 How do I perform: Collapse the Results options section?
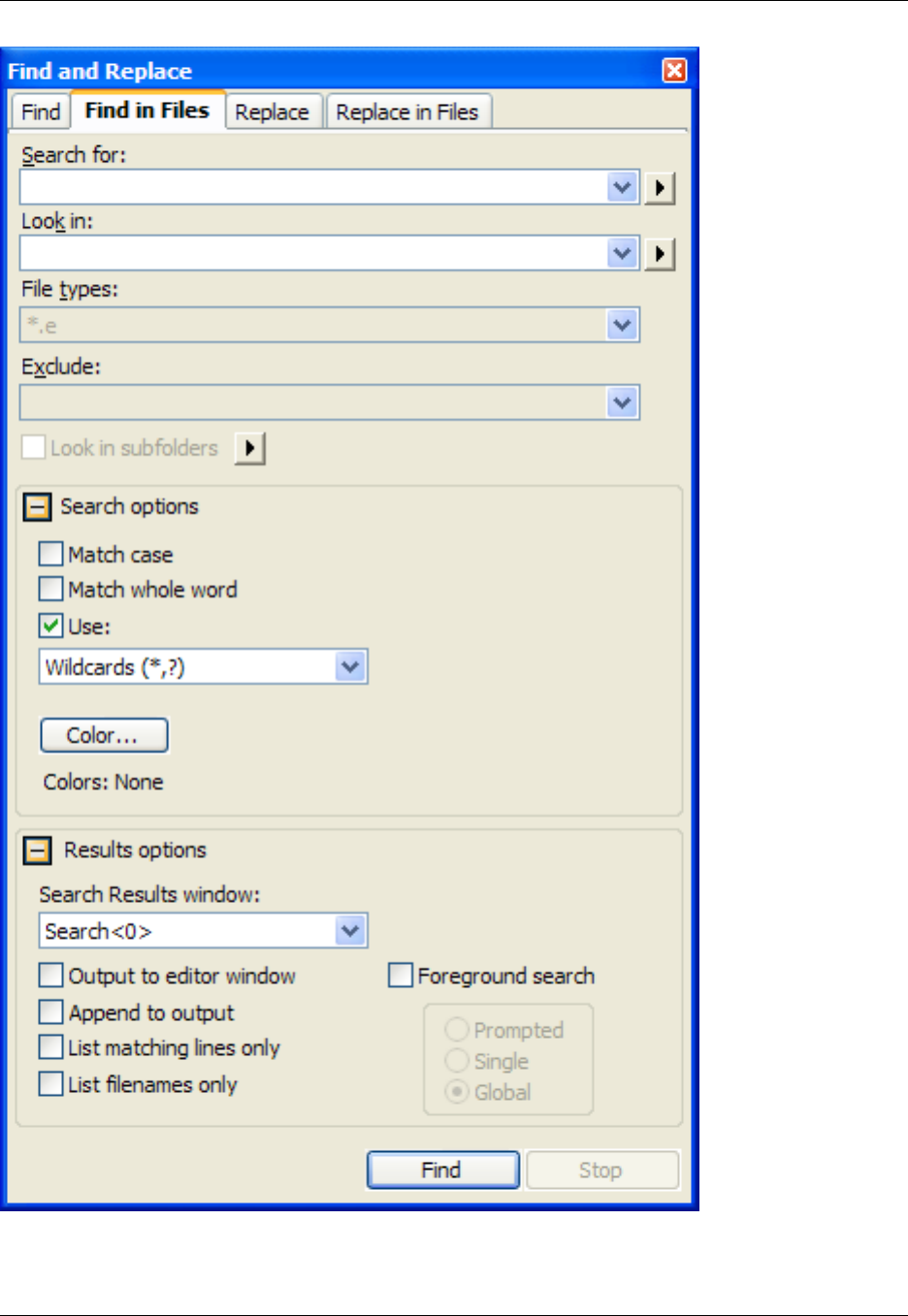click(x=37, y=851)
